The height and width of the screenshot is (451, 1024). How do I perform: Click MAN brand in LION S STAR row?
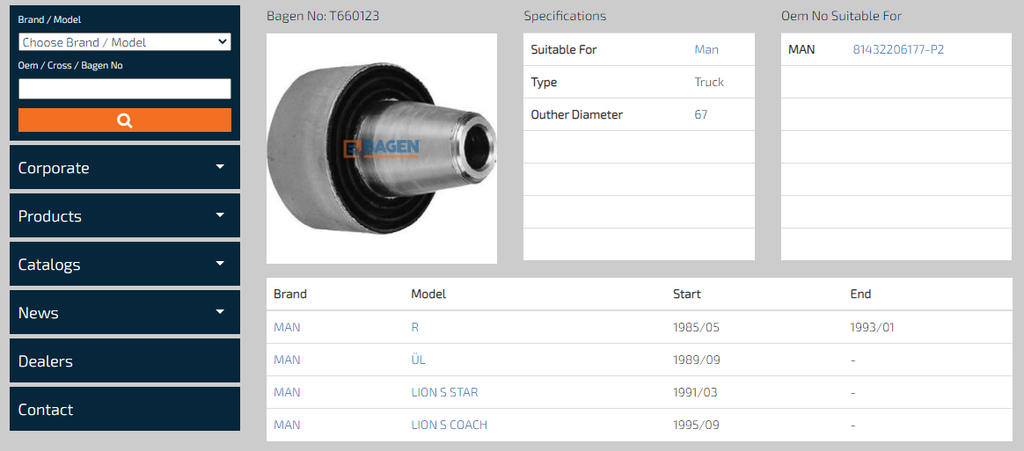(x=287, y=392)
